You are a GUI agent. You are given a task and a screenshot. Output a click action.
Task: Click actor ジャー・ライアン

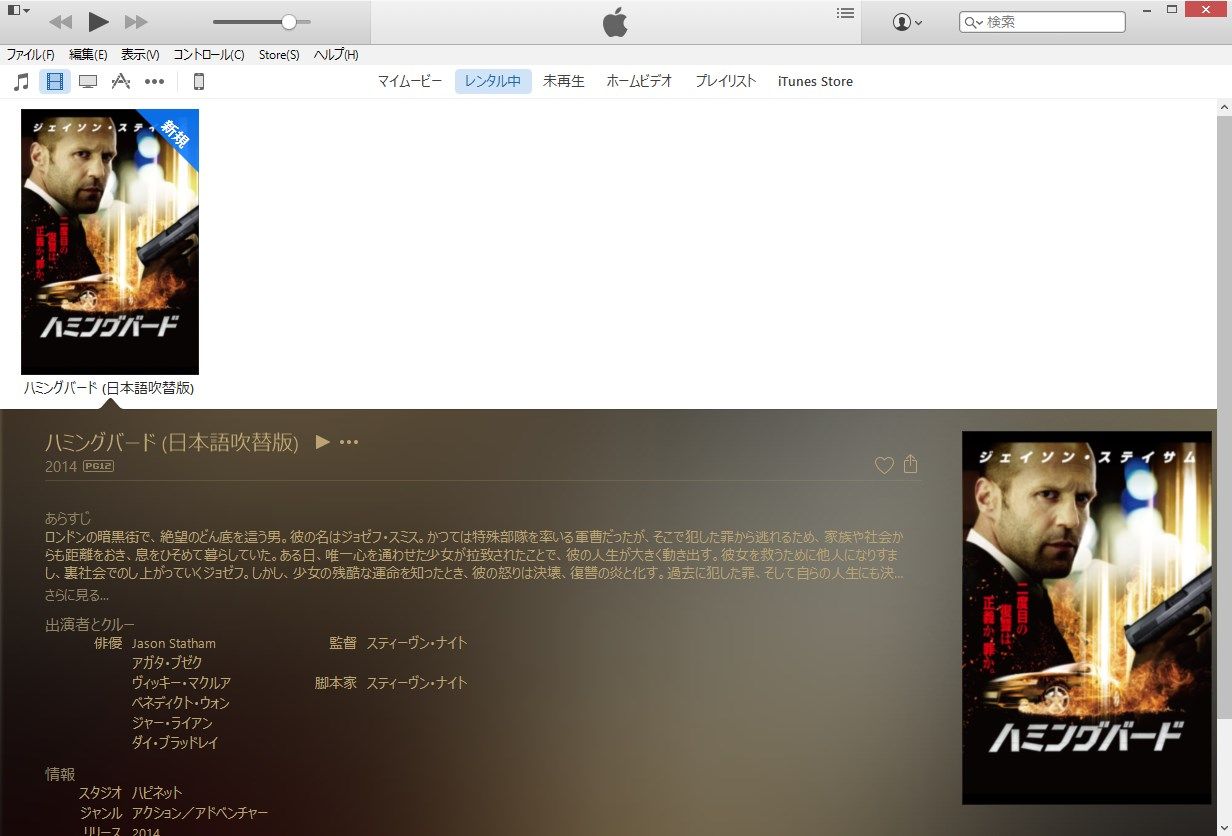172,723
